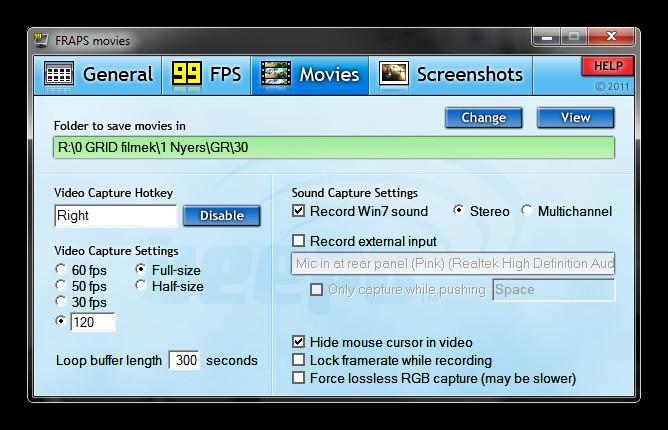Click the movies folder path field
This screenshot has height=430, width=668.
(x=334, y=147)
